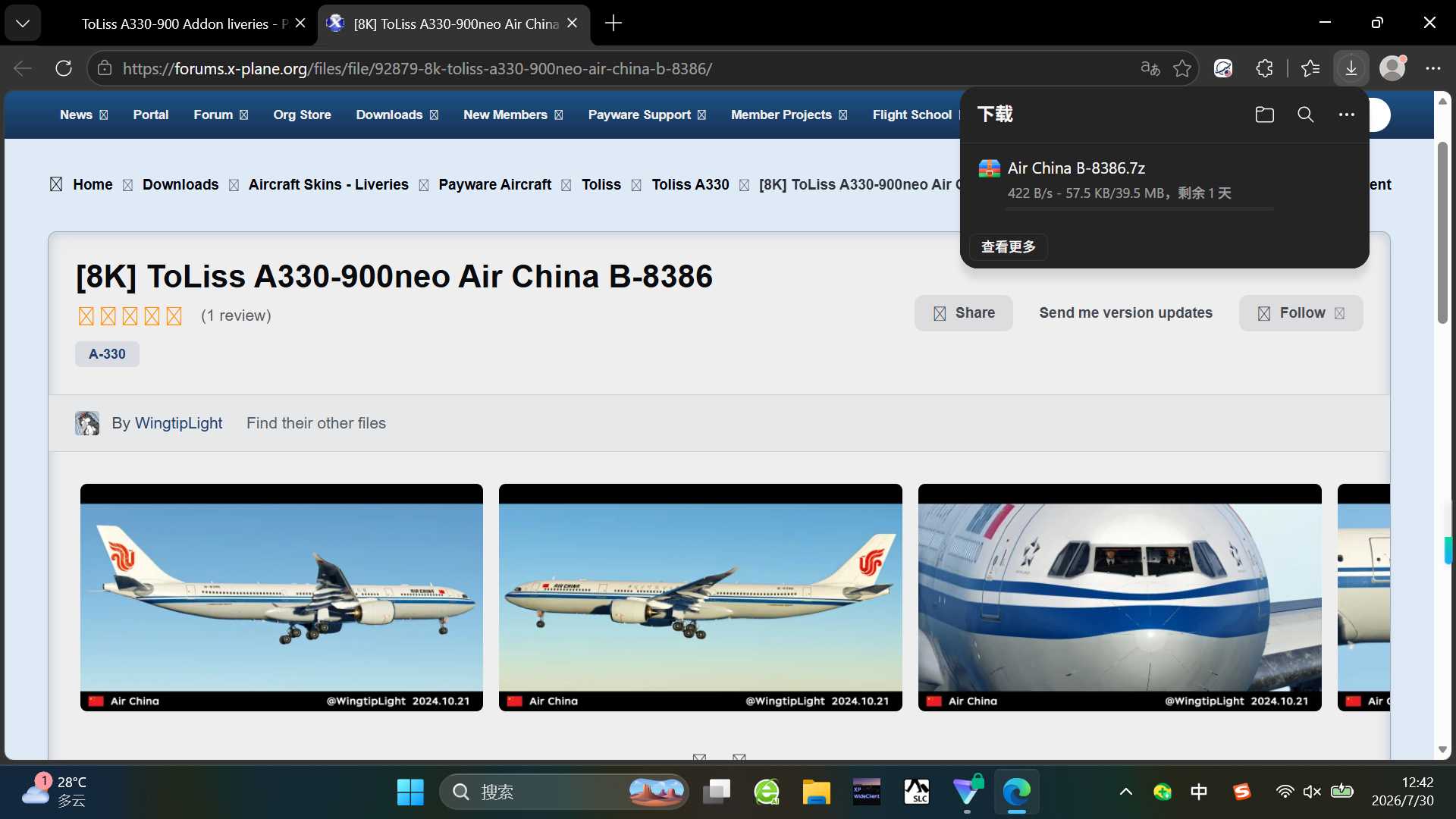Open browser settings and more menu
1456x819 pixels.
click(1432, 68)
